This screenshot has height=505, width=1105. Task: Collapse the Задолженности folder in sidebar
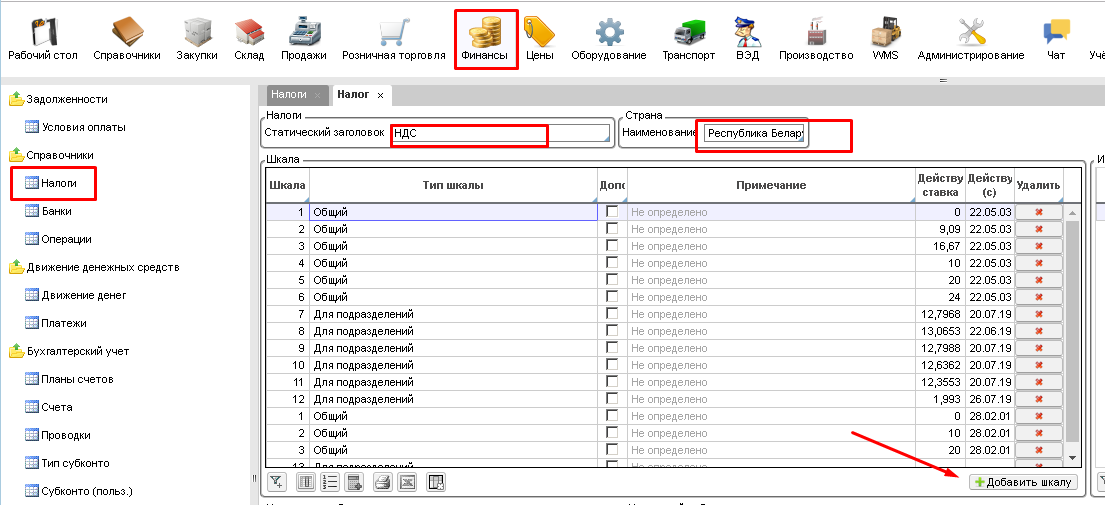click(16, 99)
